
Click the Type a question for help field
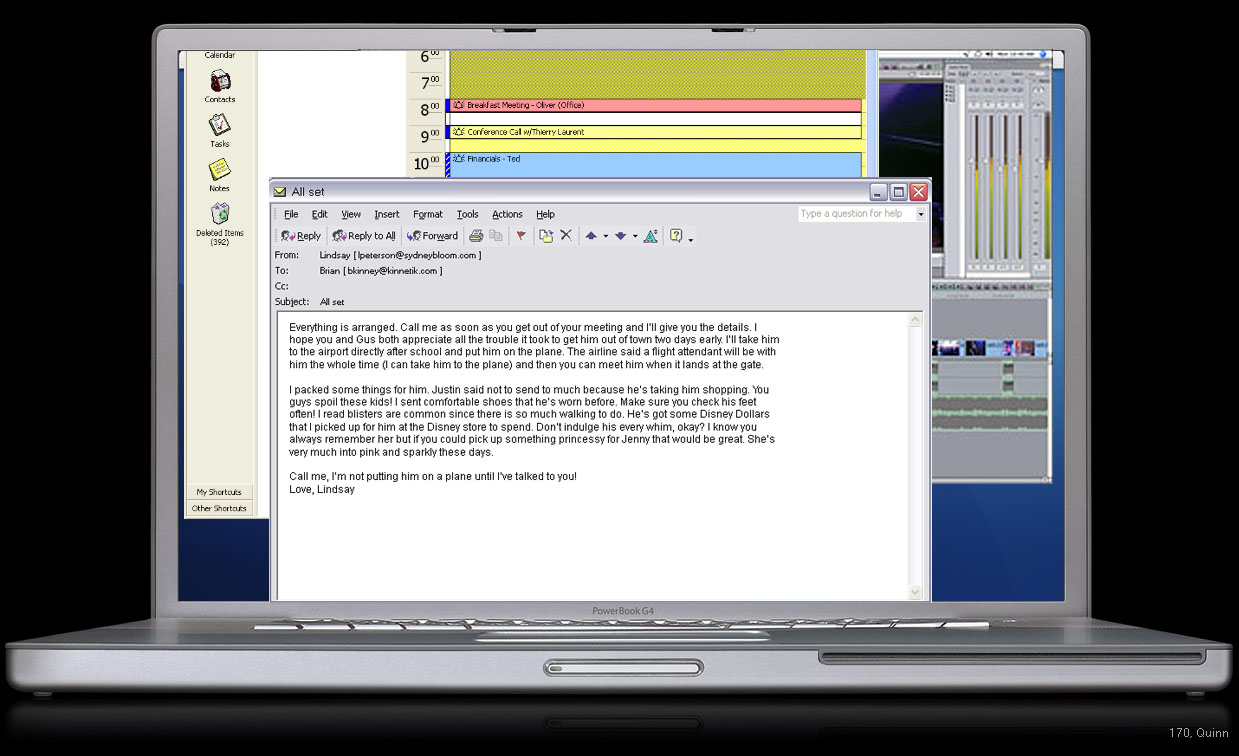(x=856, y=214)
